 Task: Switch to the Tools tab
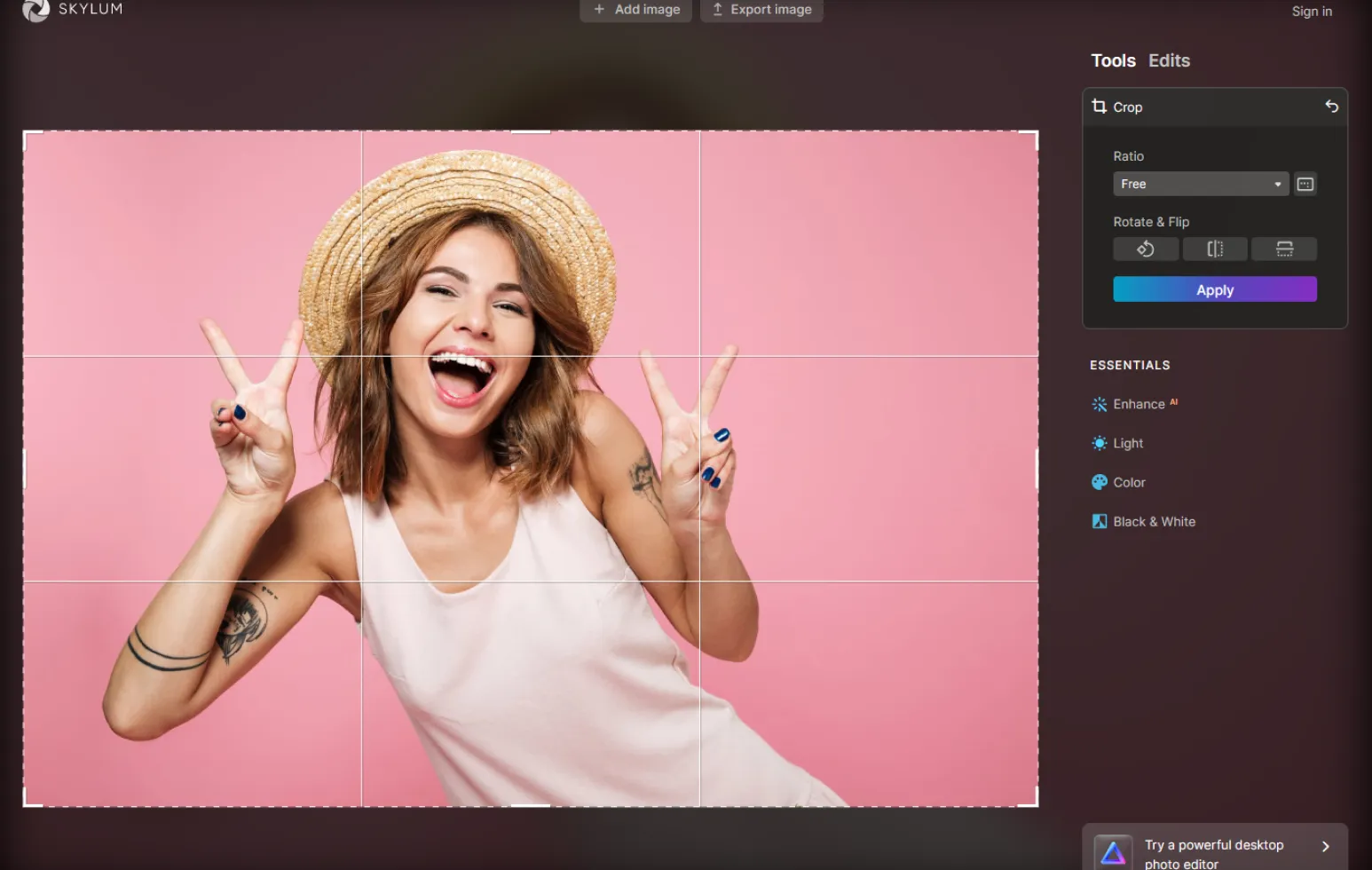[1113, 60]
